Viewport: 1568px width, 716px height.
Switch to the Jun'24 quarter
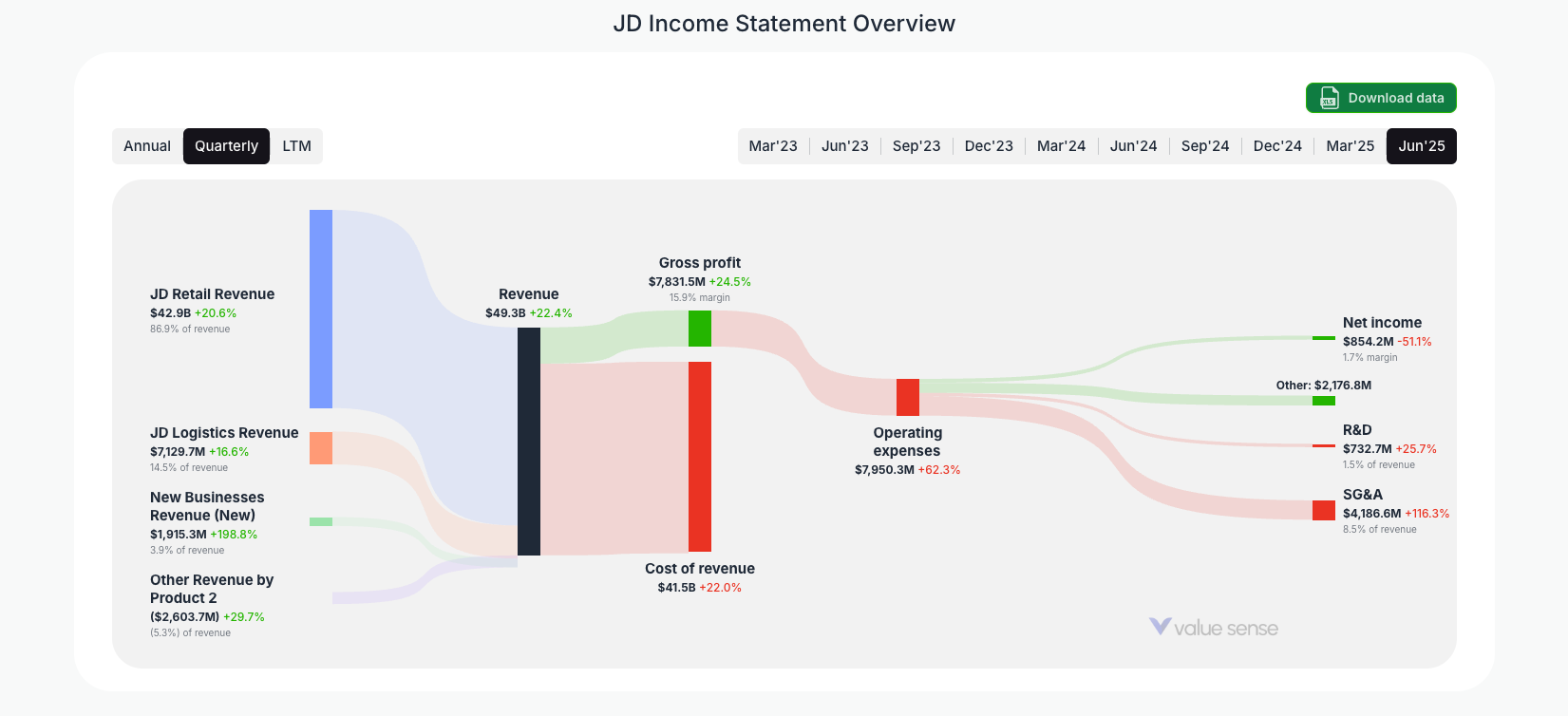tap(1133, 145)
